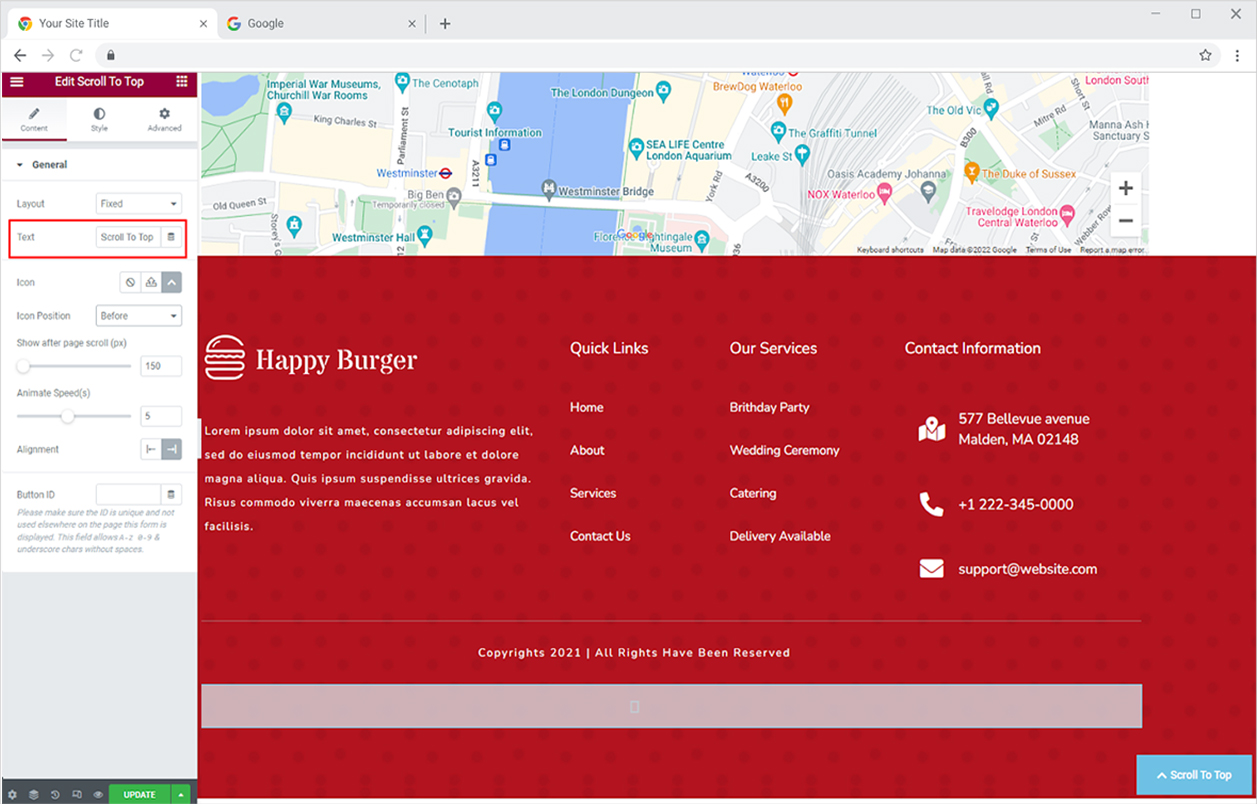Set Icon option to none

coord(130,283)
